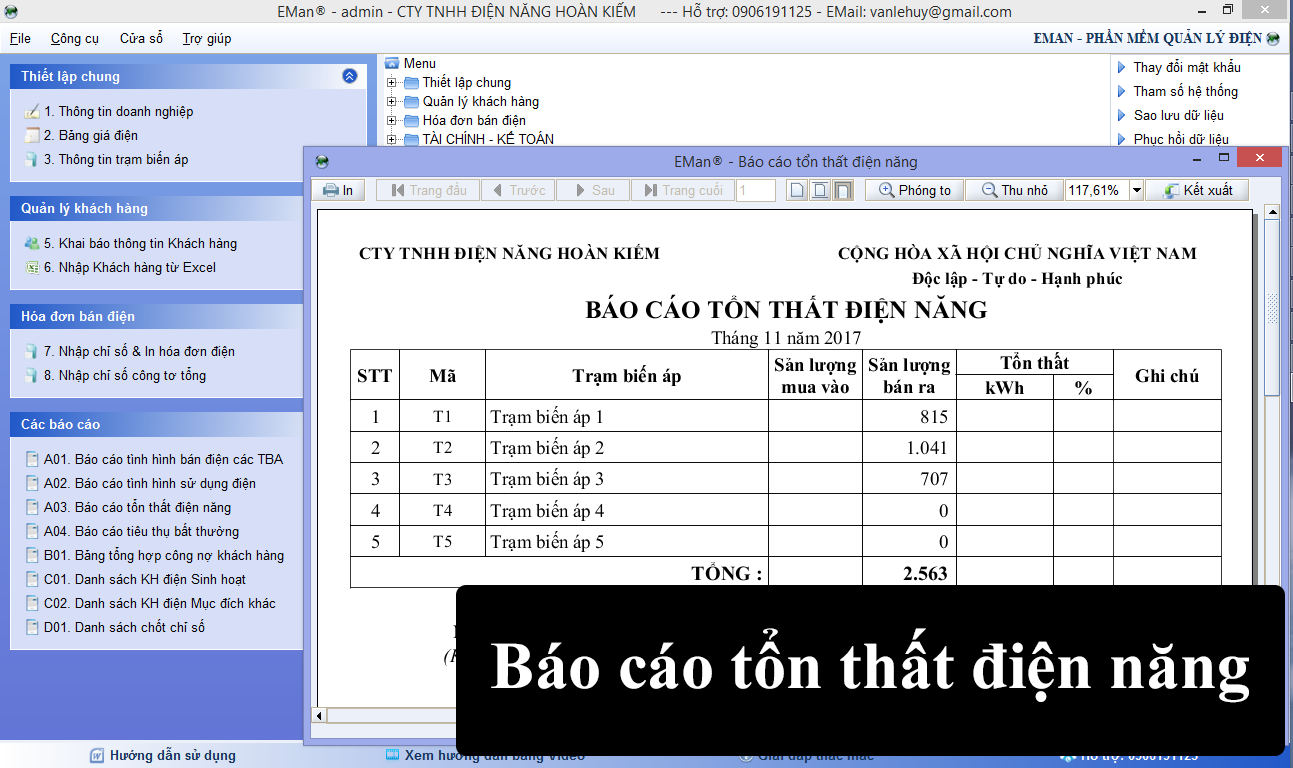Go to first page Trang đầu

click(428, 190)
